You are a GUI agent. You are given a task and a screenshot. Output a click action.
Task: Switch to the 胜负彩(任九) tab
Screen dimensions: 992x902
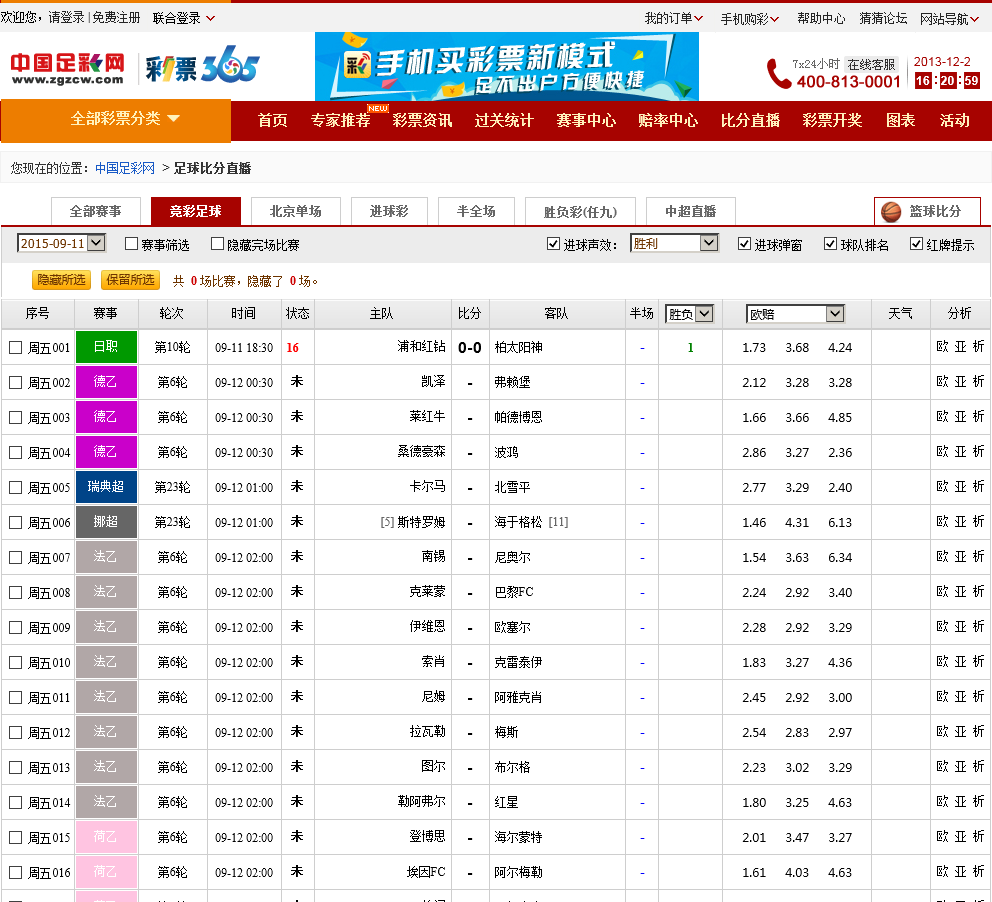click(580, 211)
